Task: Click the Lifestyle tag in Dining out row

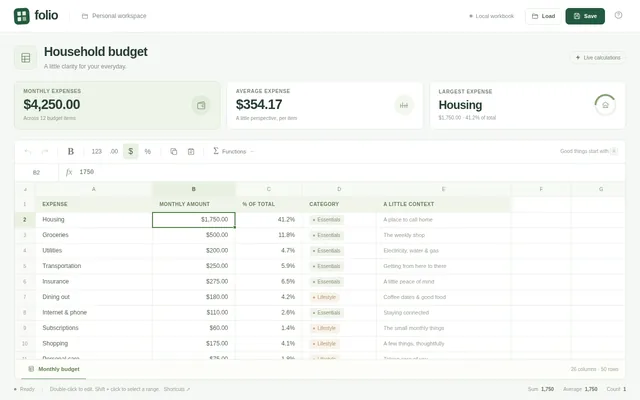Action: coord(324,297)
